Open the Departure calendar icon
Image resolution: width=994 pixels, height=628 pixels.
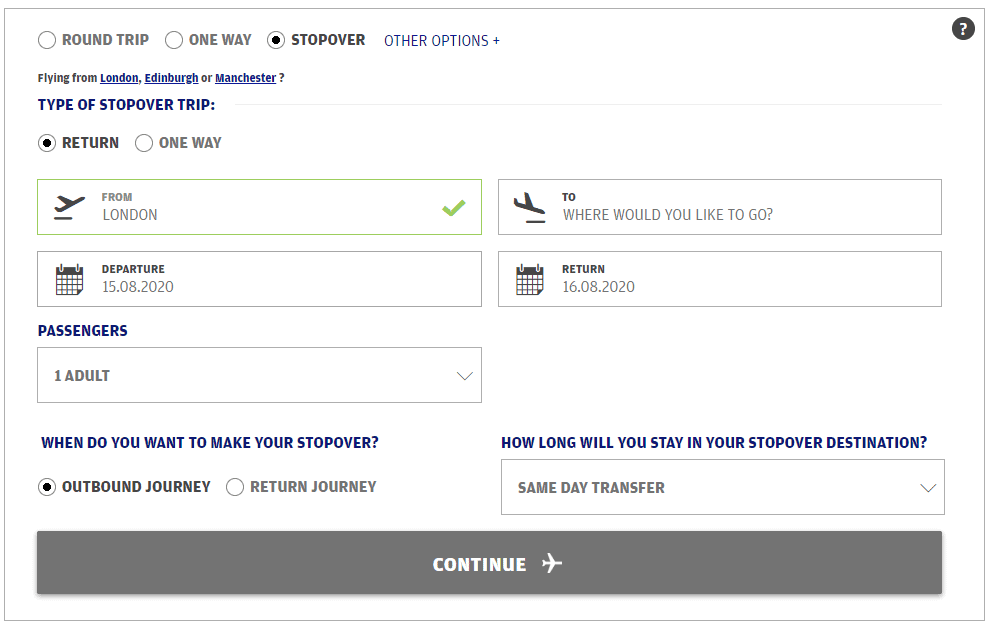pos(69,279)
